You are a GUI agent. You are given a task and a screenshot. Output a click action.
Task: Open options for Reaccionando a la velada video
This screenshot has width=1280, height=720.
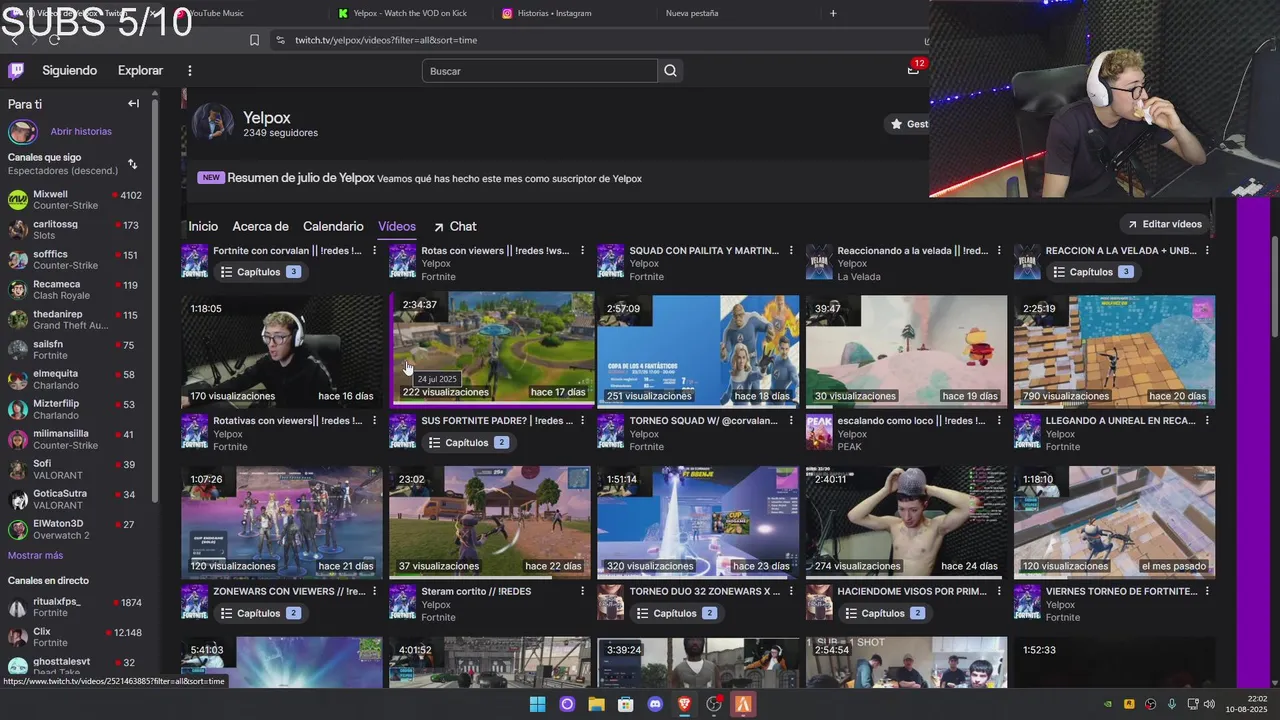coord(999,251)
